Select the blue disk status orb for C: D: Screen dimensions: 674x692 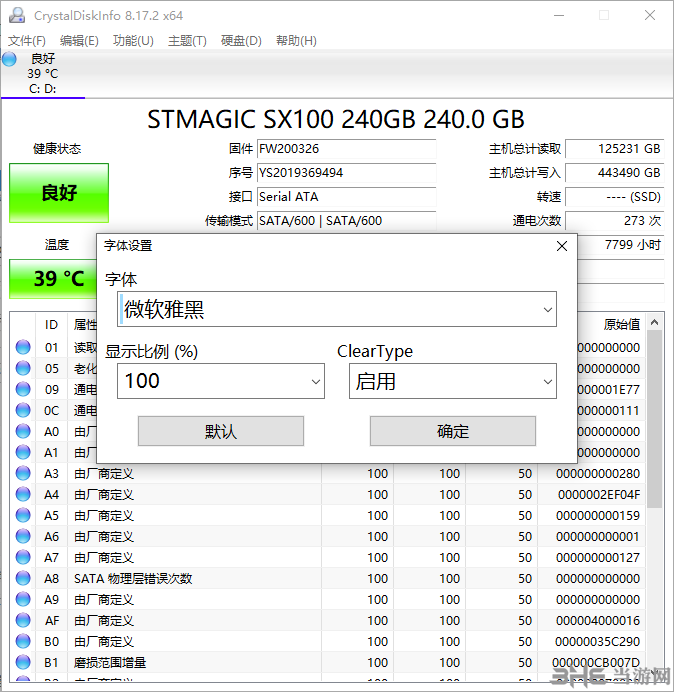pyautogui.click(x=9, y=59)
